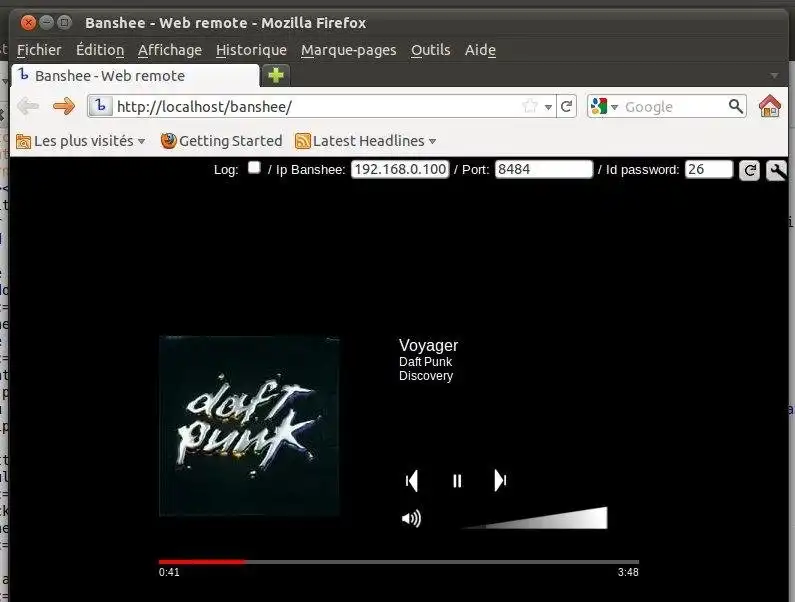This screenshot has width=795, height=602.
Task: Refresh the Banshee connection settings
Action: [x=749, y=170]
